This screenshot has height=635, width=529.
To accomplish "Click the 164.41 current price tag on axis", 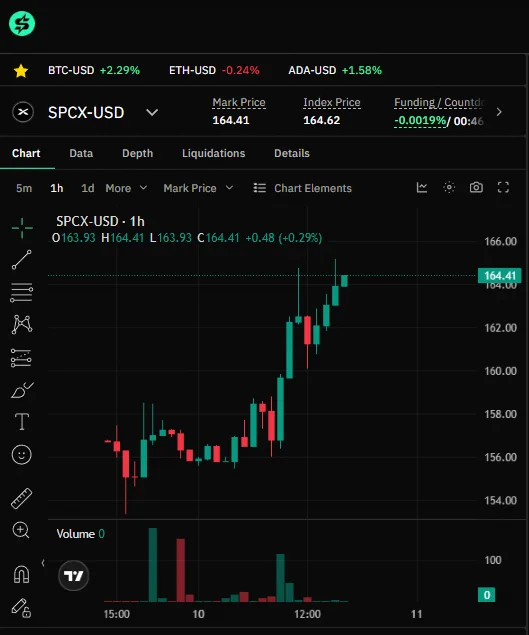I will [500, 276].
